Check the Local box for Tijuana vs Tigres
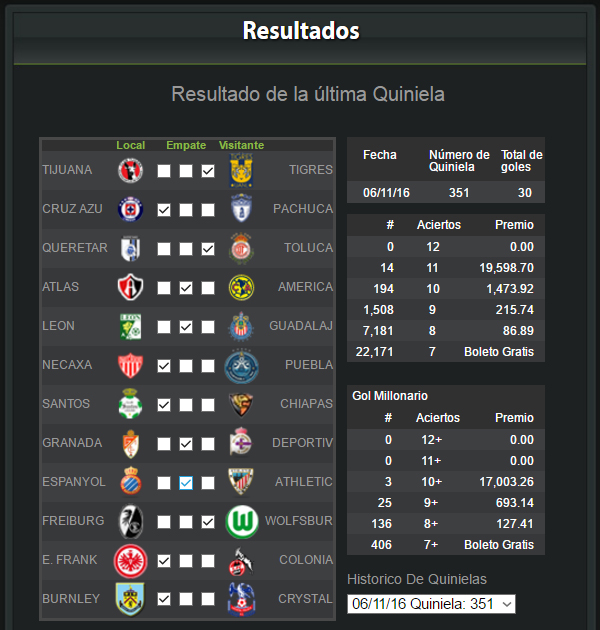Image resolution: width=600 pixels, height=630 pixels. tap(164, 171)
